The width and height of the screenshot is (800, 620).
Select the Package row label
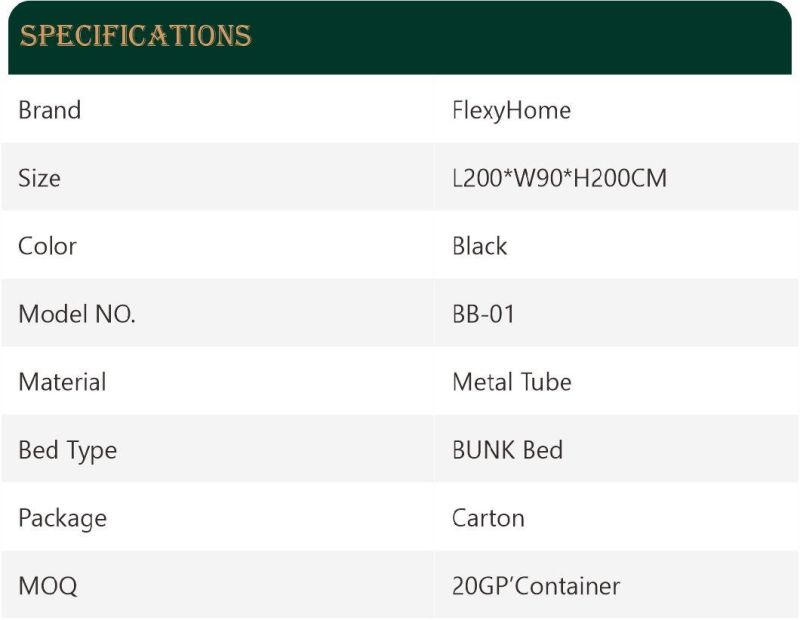[x=62, y=518]
